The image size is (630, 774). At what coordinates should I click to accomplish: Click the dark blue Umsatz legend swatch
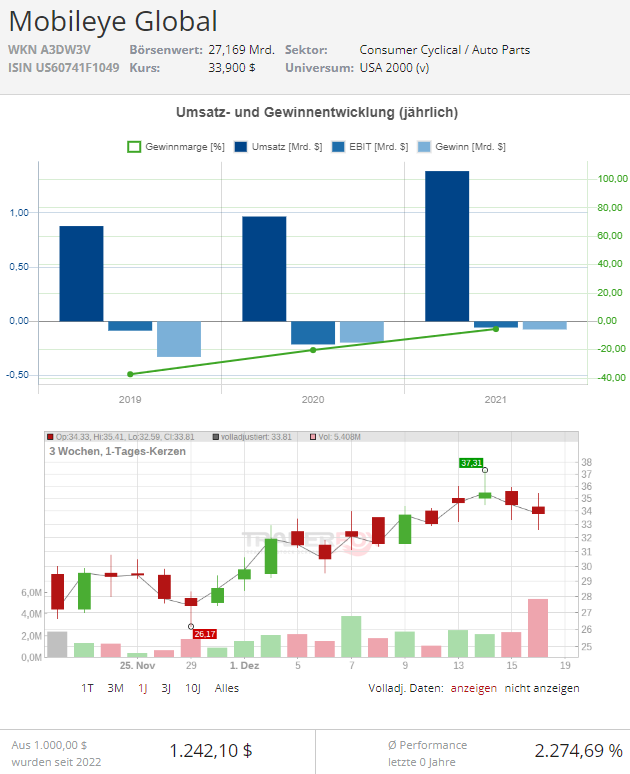(x=240, y=147)
